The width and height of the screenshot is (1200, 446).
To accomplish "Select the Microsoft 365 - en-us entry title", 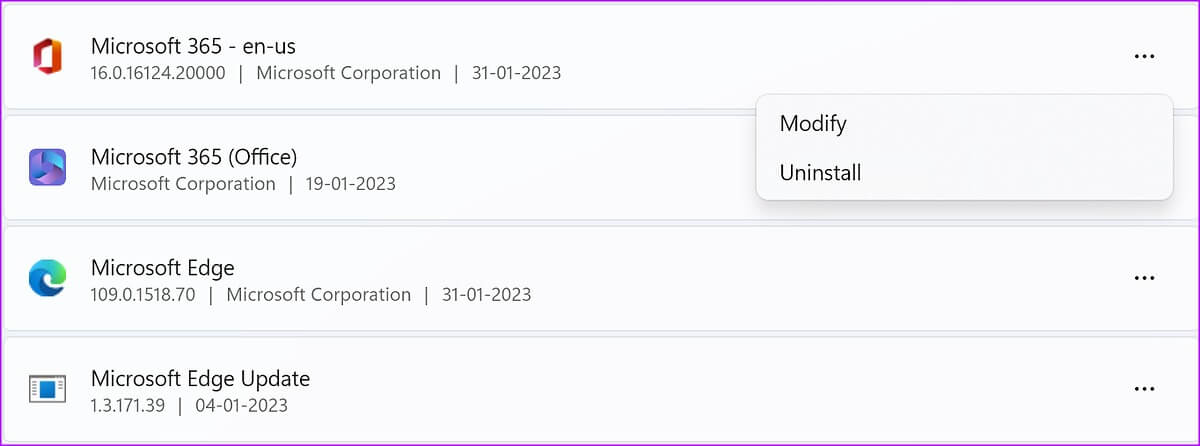I will [x=193, y=46].
